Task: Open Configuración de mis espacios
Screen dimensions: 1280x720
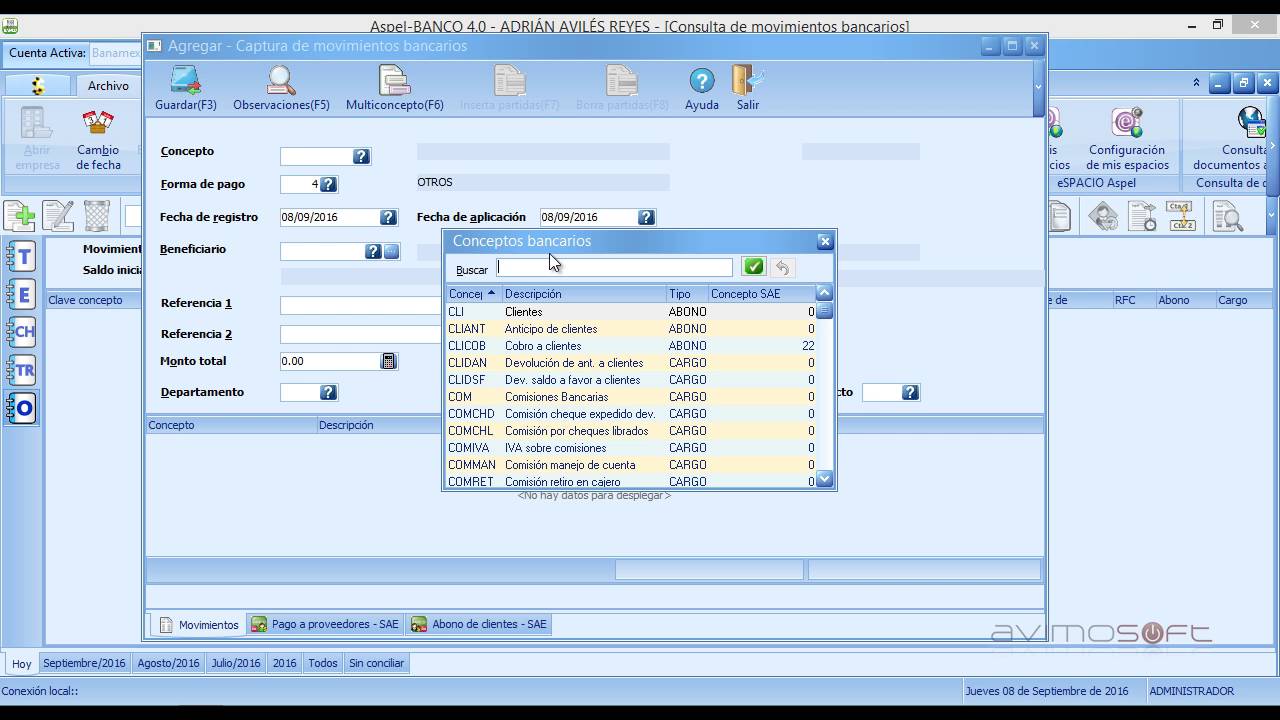Action: (x=1128, y=140)
